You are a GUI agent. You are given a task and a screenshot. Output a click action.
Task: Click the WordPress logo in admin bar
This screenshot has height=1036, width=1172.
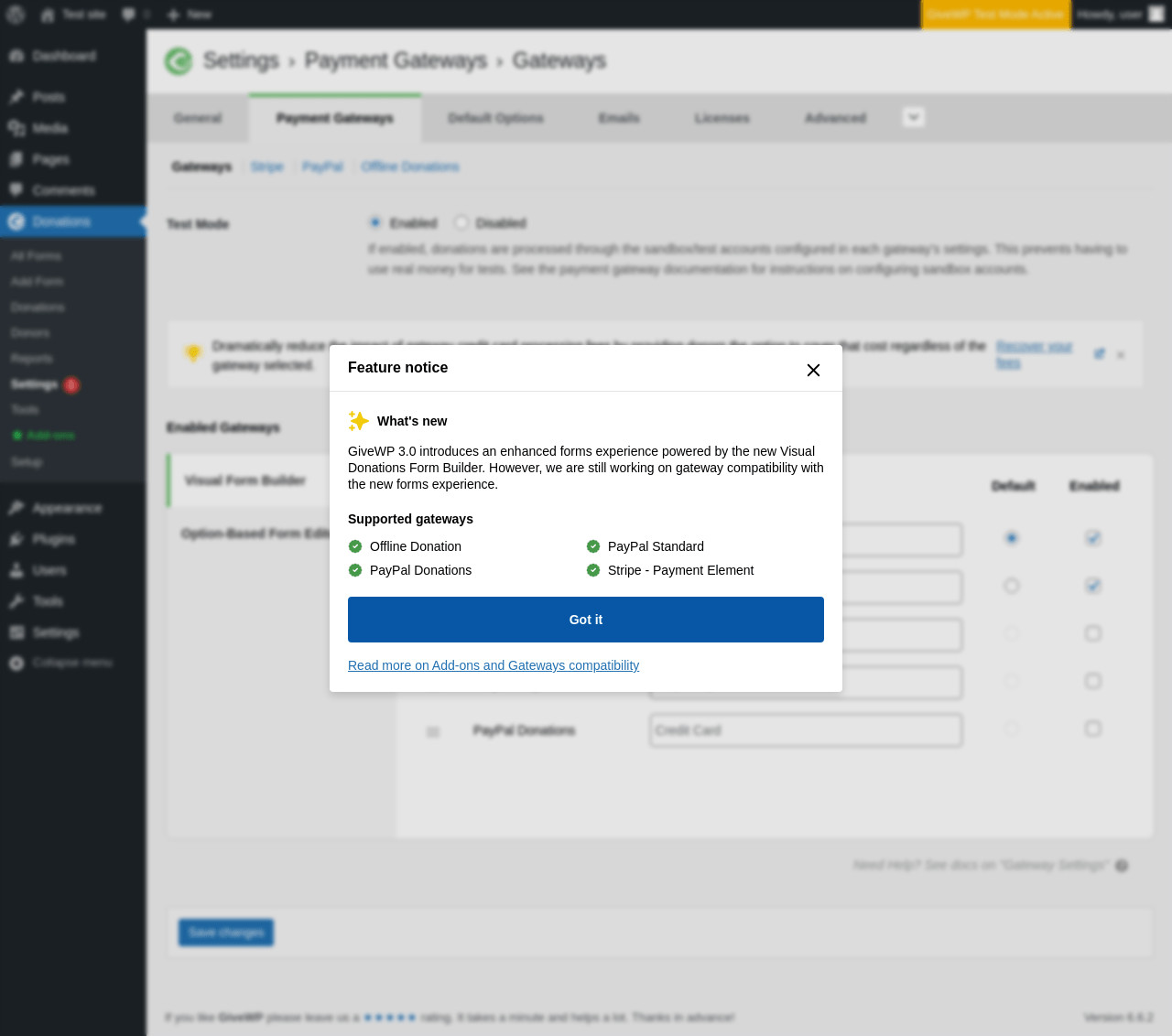[x=16, y=15]
